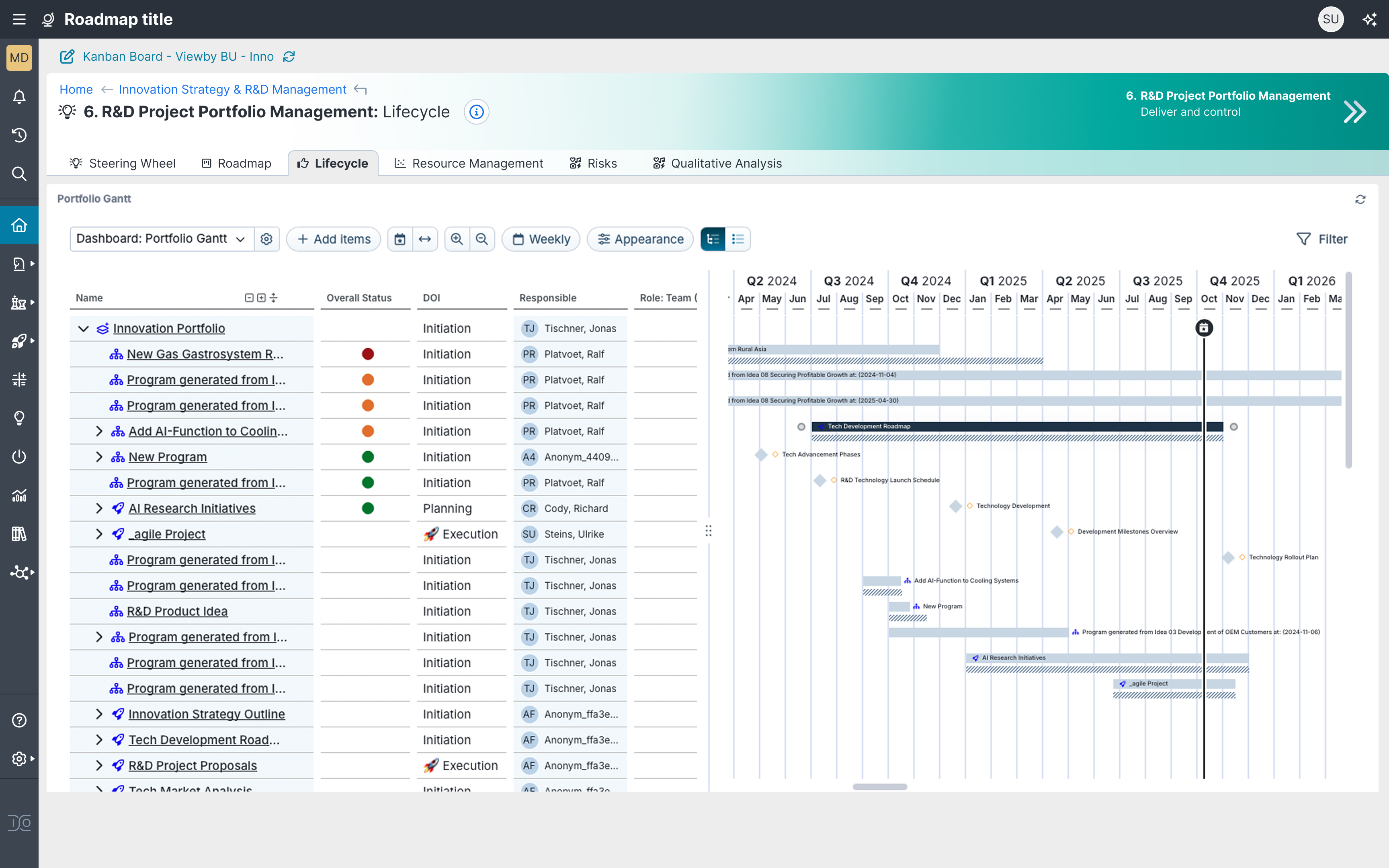Open notifications bell in sidebar

coord(19,97)
